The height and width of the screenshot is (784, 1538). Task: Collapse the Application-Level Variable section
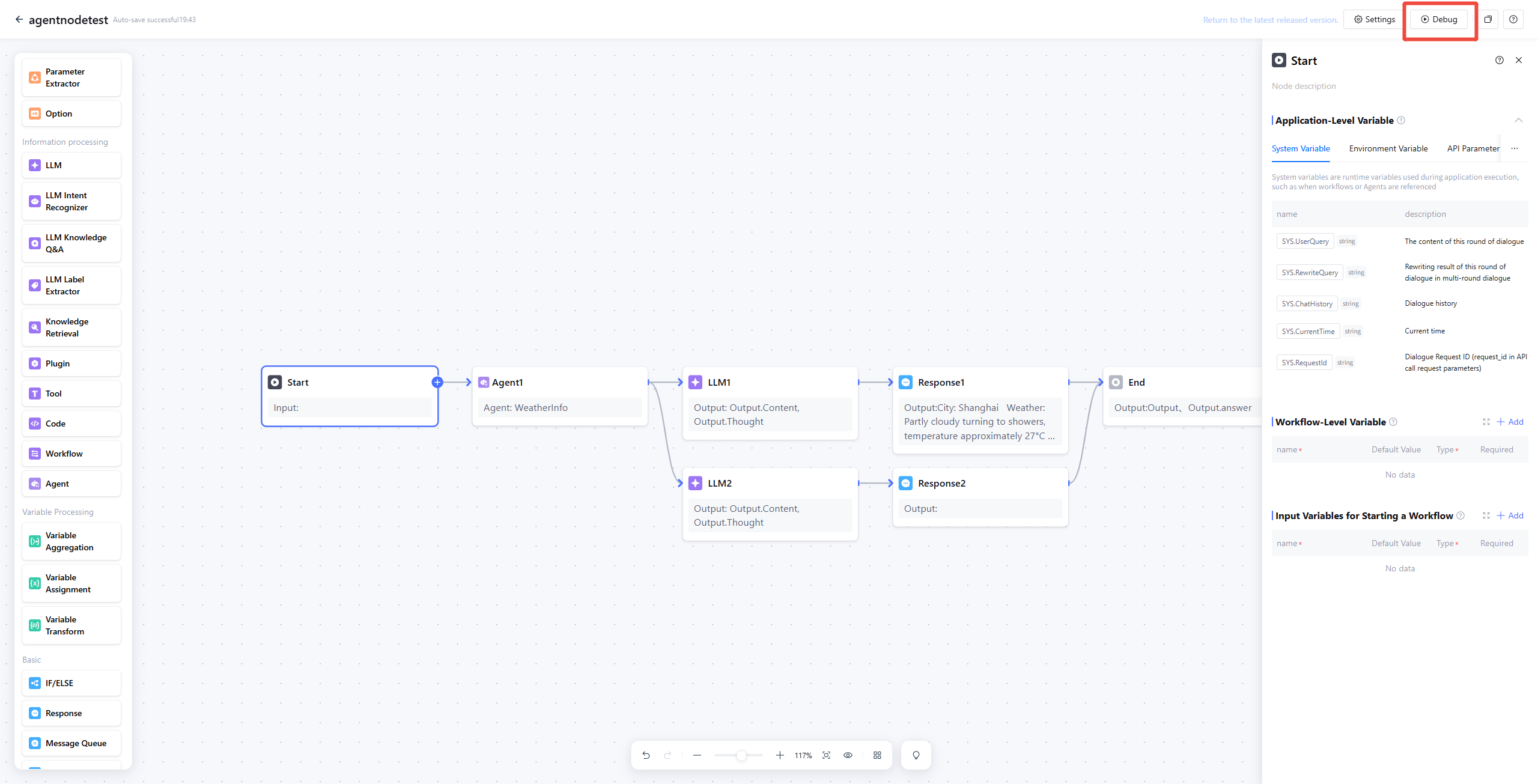[1518, 120]
